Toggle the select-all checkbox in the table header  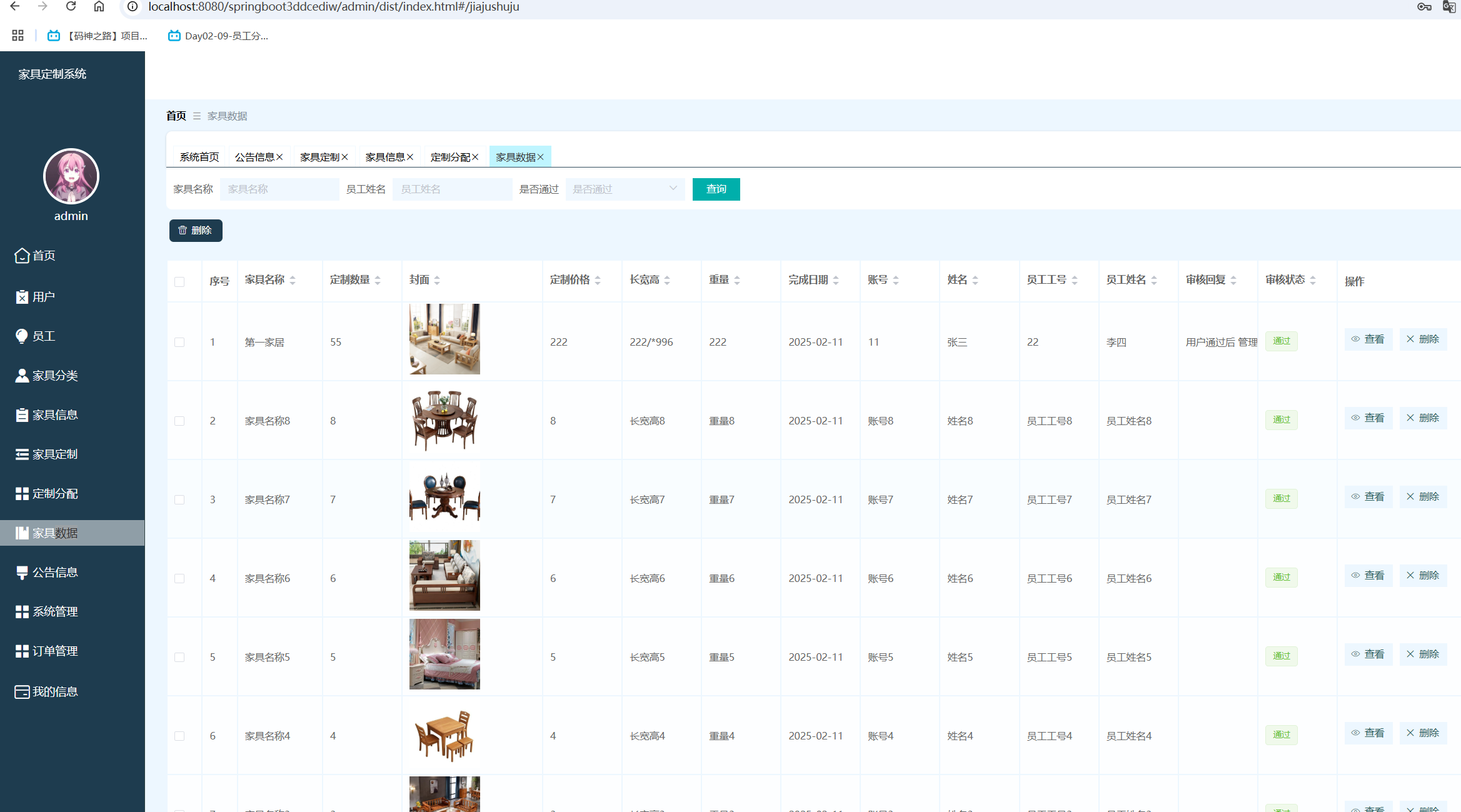(179, 282)
